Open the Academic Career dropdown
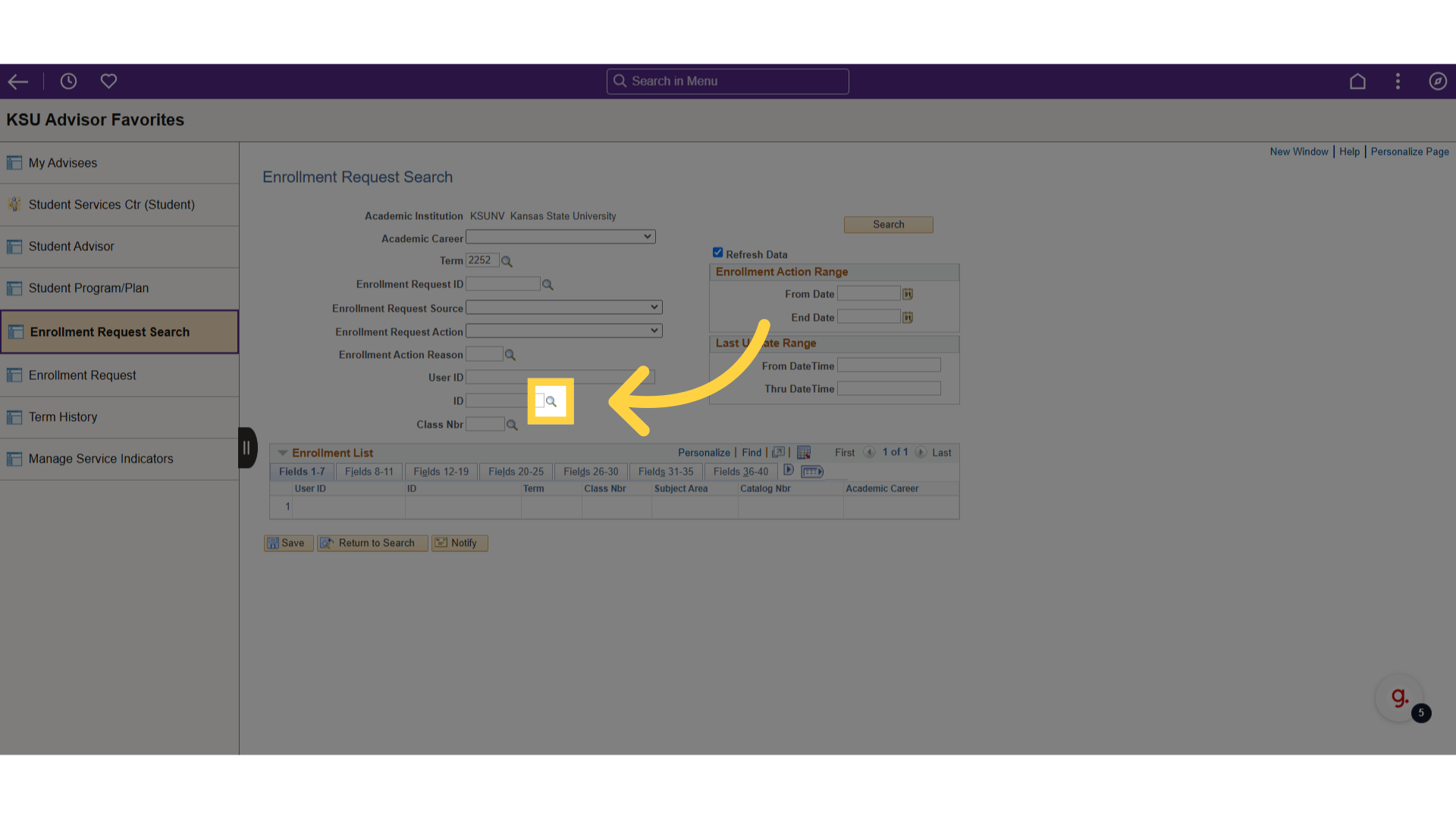The image size is (1456, 819). [x=560, y=237]
